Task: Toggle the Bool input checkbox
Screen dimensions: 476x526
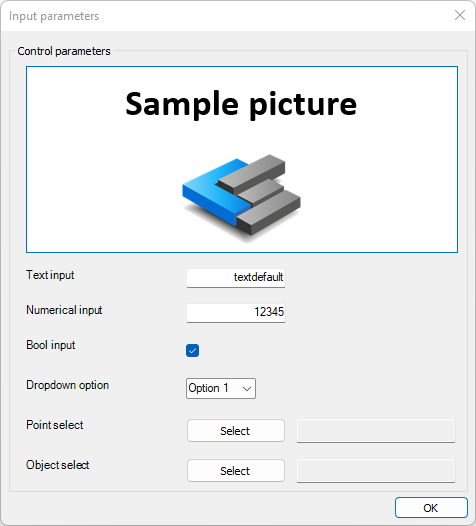Action: (192, 351)
